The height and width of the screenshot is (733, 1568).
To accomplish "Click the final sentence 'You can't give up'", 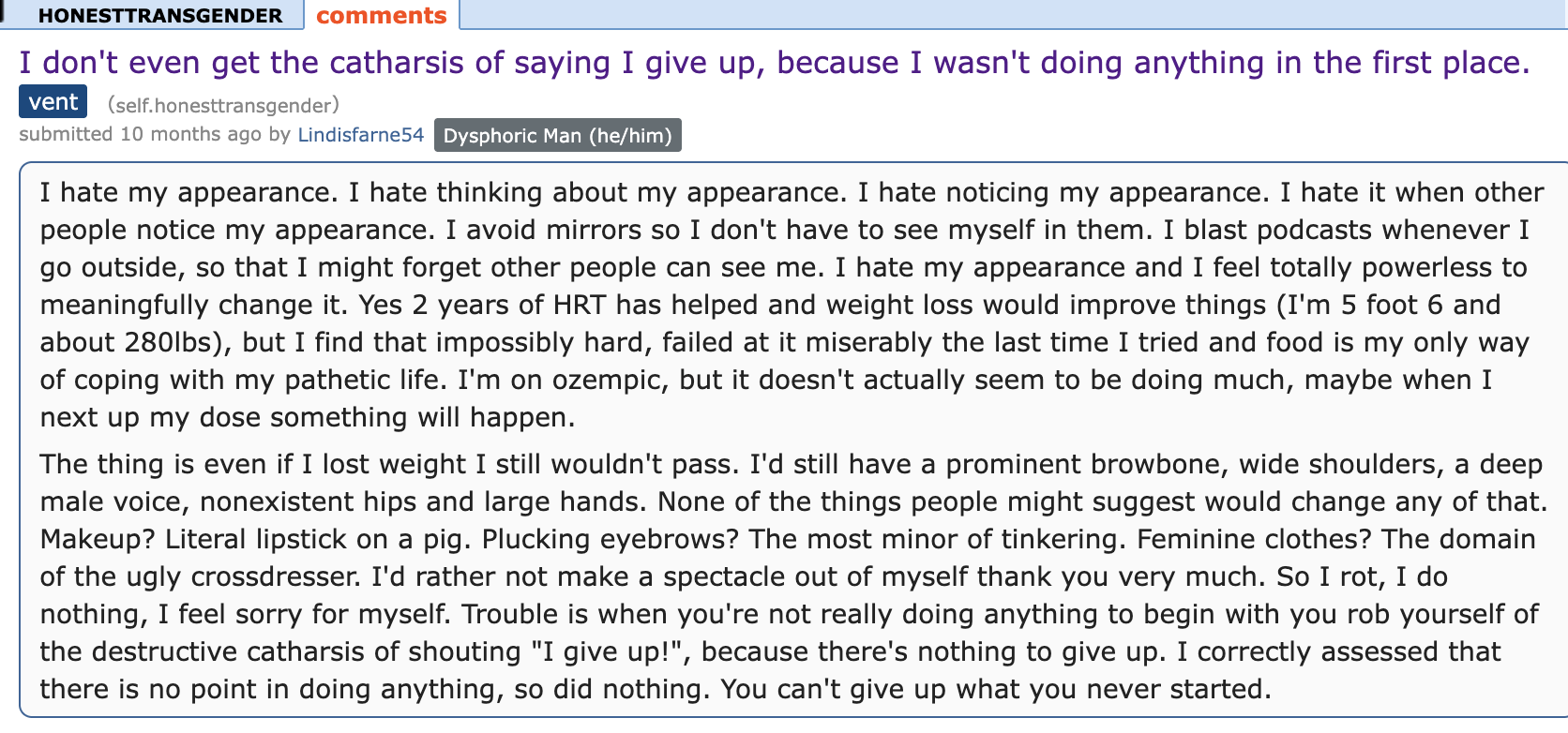I will pyautogui.click(x=995, y=689).
